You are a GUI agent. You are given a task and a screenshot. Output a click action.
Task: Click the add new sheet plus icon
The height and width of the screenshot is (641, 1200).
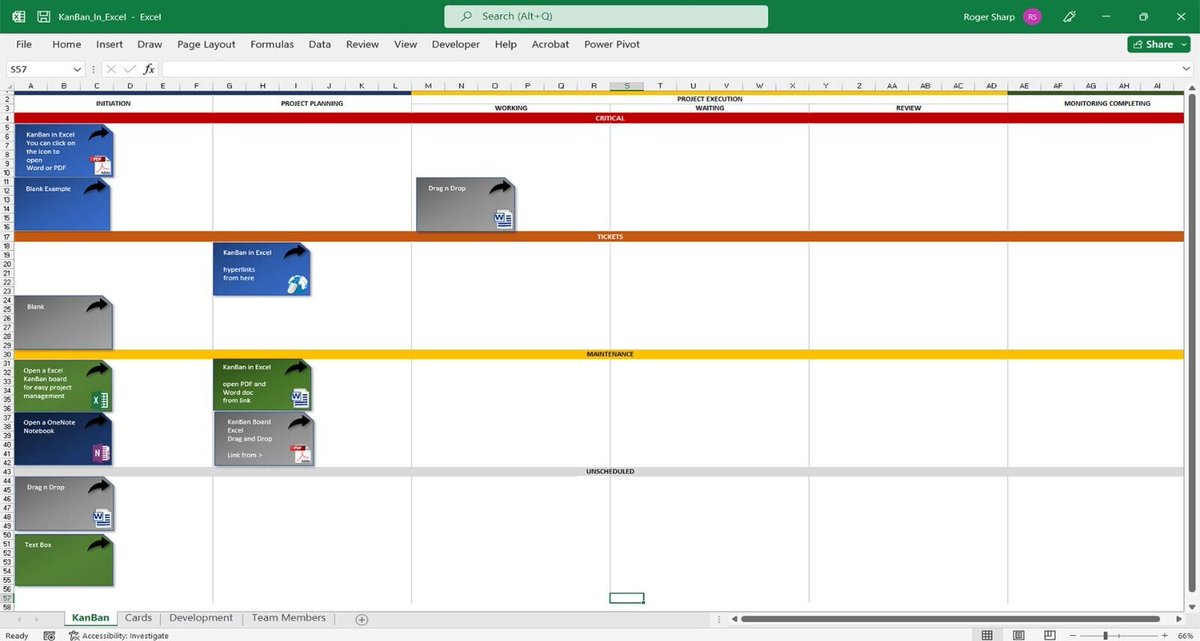(362, 619)
